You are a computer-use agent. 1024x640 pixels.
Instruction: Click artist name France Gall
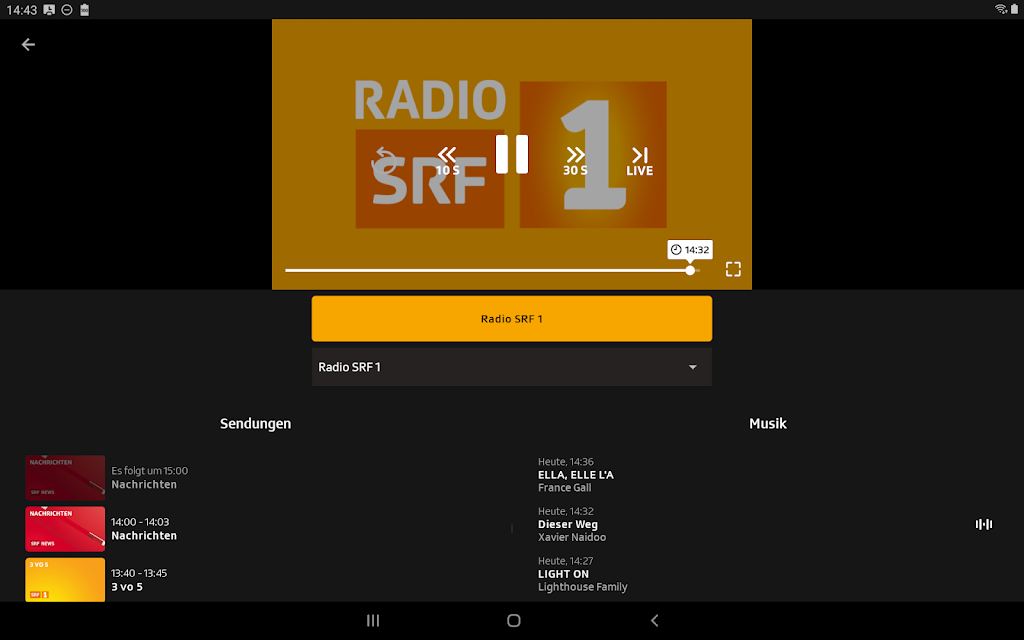[x=564, y=488]
